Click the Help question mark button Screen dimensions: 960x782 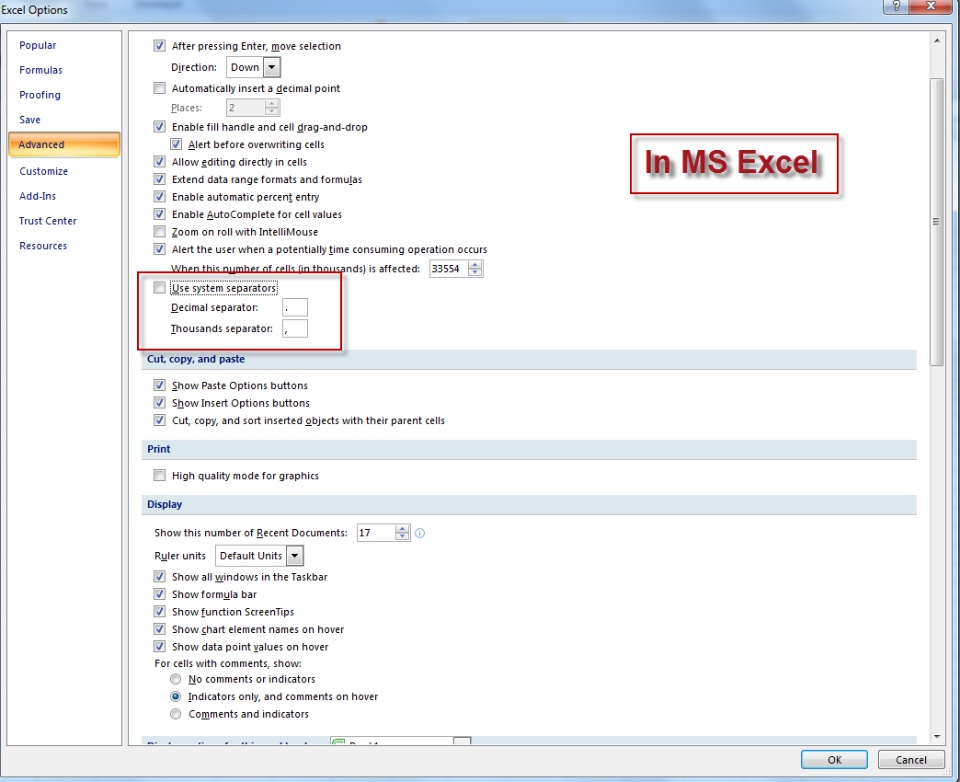point(896,6)
